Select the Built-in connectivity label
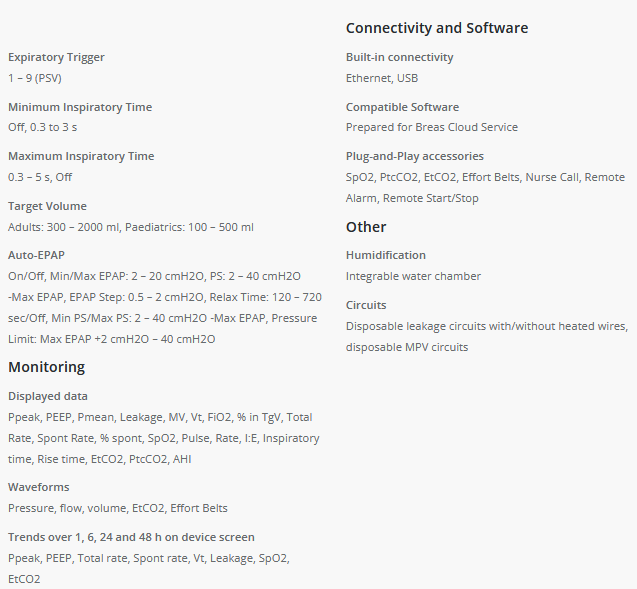The height and width of the screenshot is (589, 637). click(x=399, y=58)
